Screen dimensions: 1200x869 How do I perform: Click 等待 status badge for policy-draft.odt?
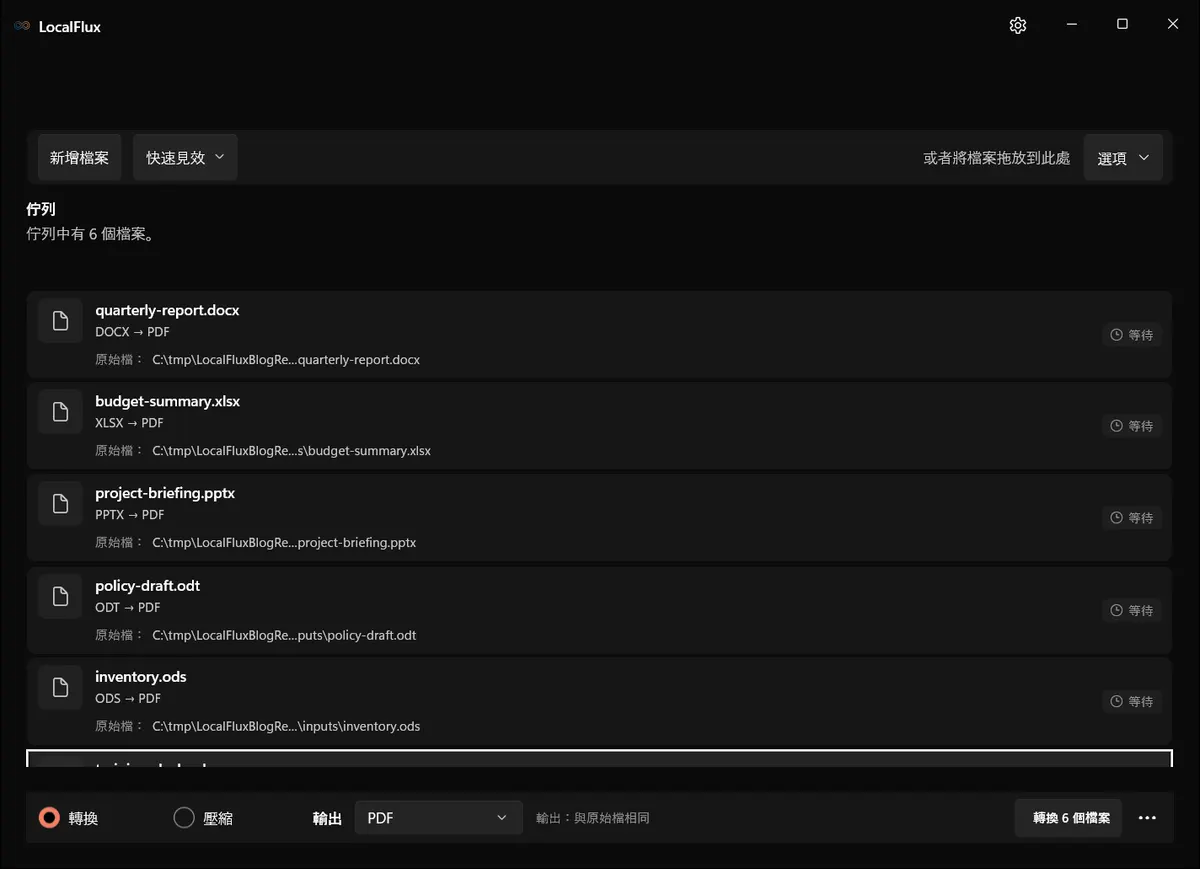[1132, 610]
